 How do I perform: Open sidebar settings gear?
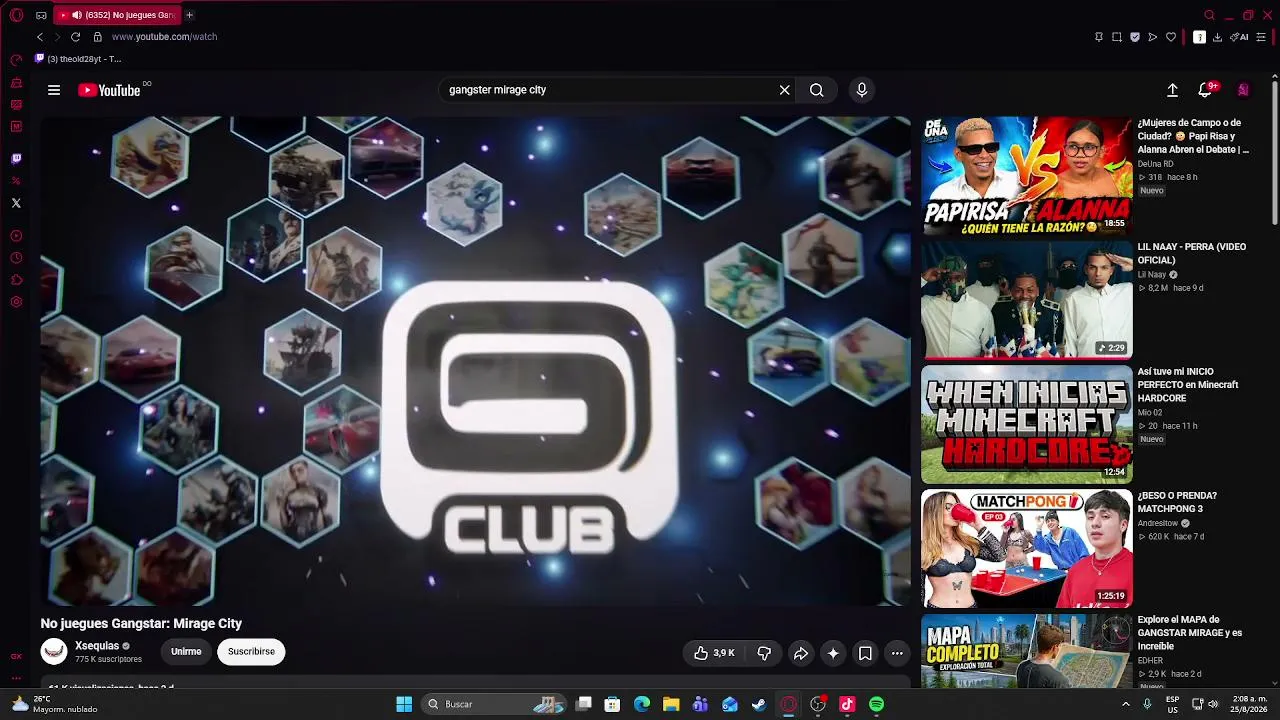(16, 302)
